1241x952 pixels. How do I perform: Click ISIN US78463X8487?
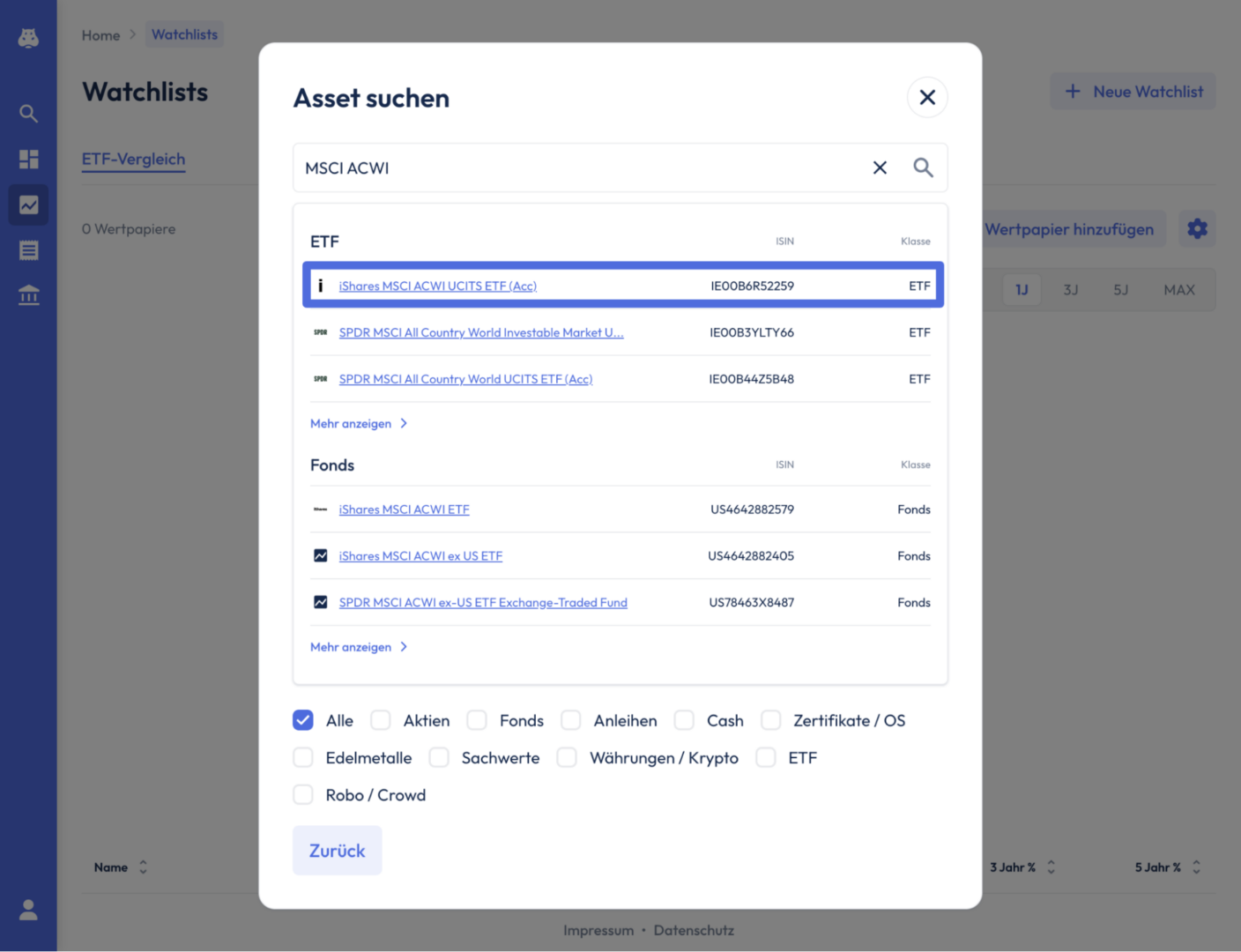tap(752, 603)
